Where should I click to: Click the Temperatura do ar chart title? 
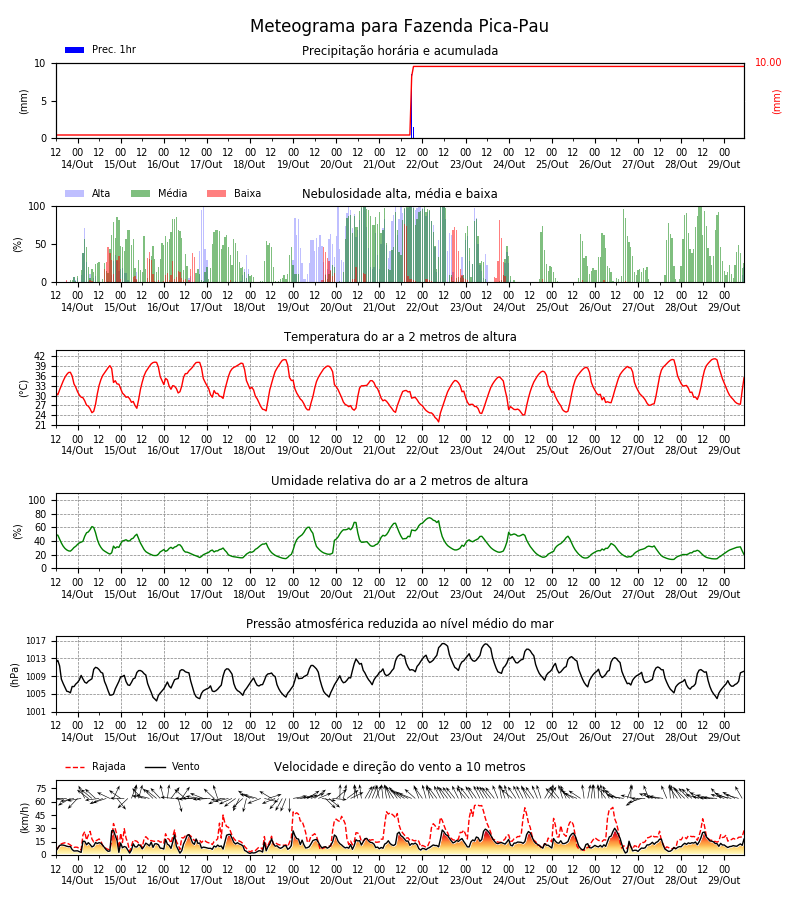(400, 337)
